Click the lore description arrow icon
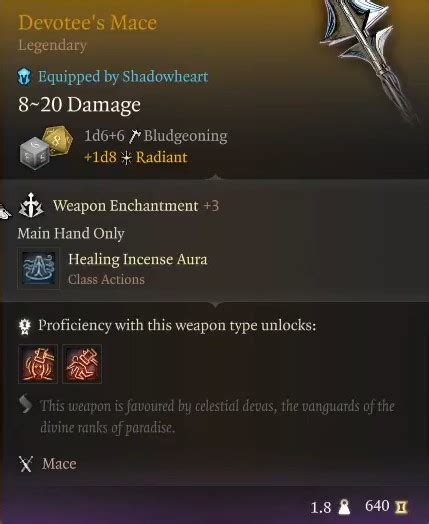 point(25,404)
